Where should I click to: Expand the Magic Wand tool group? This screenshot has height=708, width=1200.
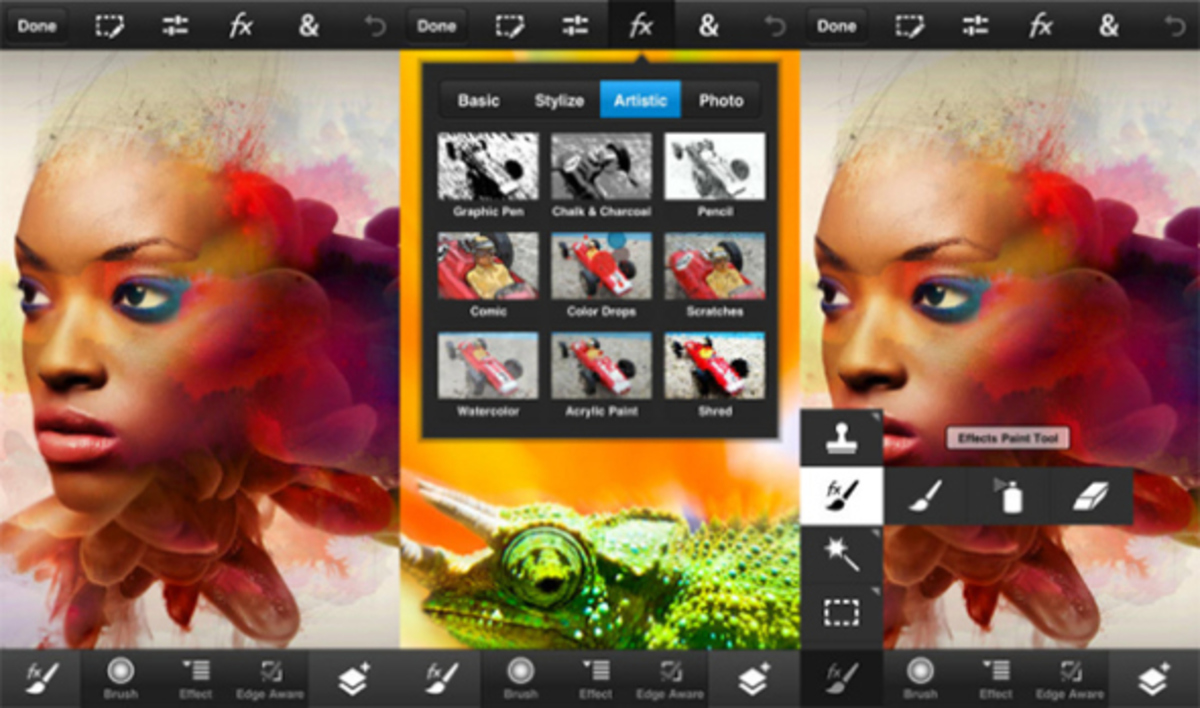coord(841,553)
